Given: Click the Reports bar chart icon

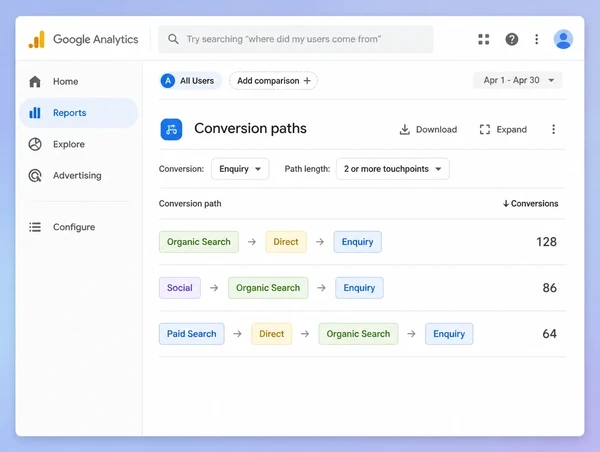Looking at the screenshot, I should [x=35, y=113].
